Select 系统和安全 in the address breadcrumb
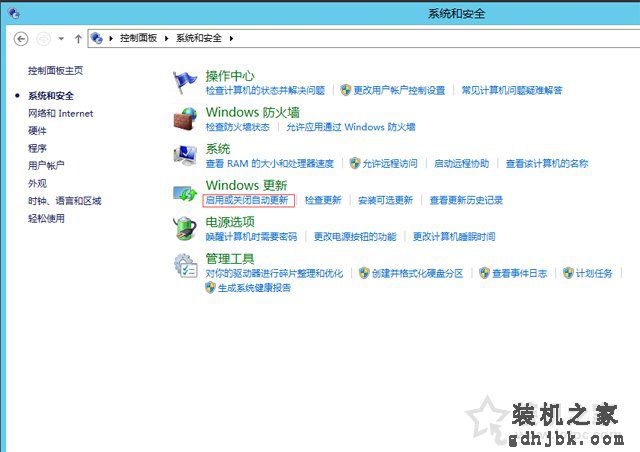 [199, 38]
